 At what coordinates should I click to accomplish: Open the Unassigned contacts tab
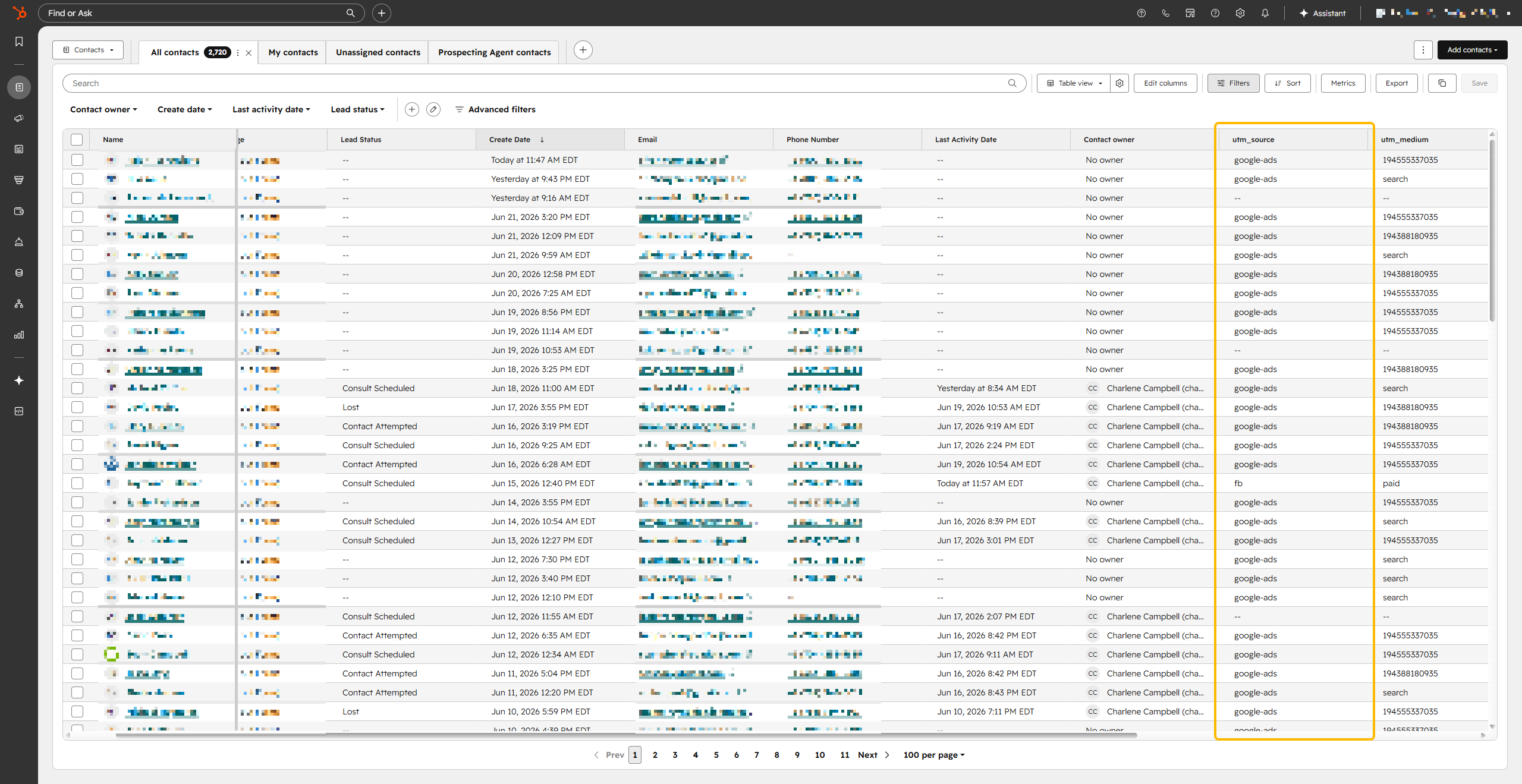[378, 52]
